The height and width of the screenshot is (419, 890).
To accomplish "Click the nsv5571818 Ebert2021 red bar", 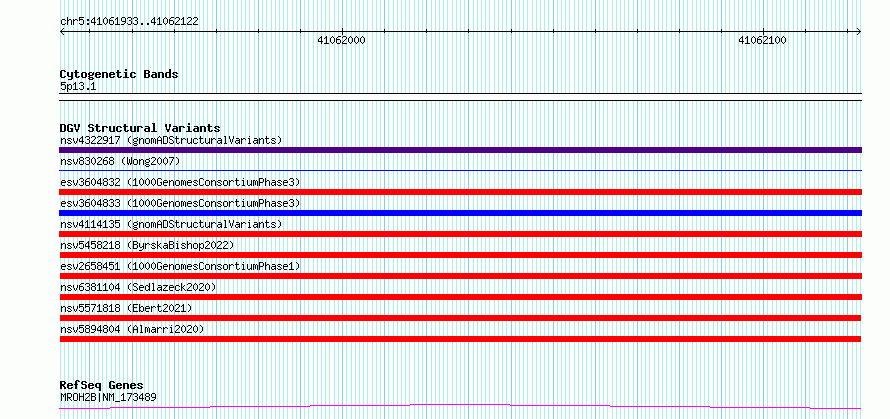I will point(460,318).
